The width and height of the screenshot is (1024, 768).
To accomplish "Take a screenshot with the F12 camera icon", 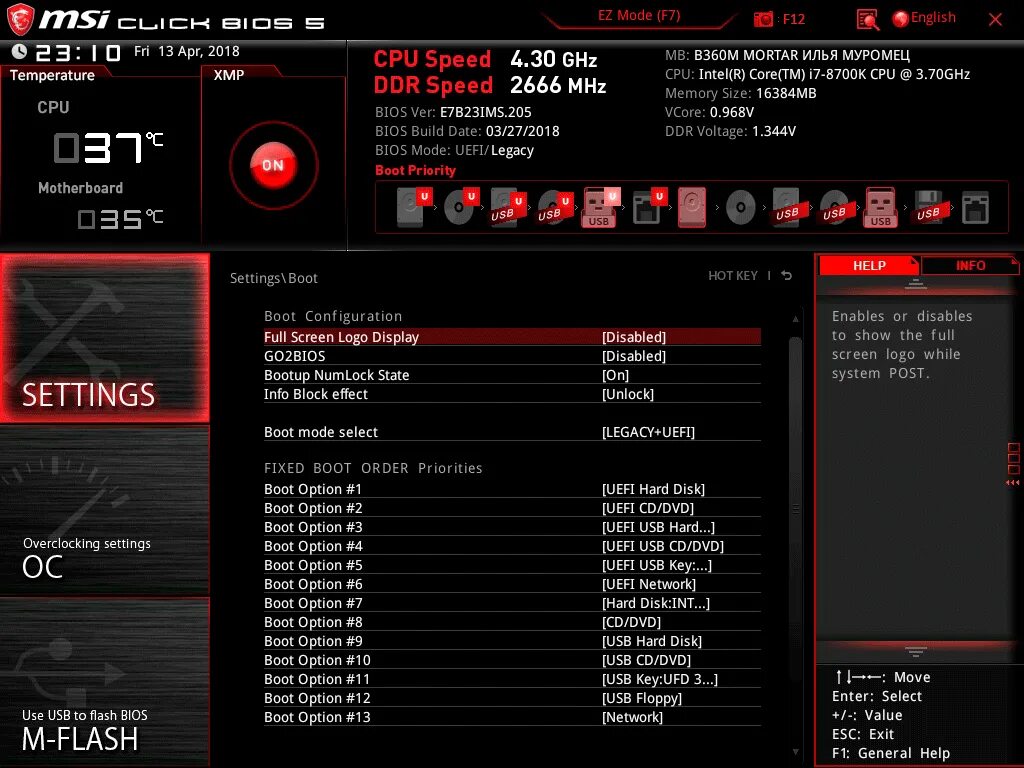I will click(x=763, y=19).
